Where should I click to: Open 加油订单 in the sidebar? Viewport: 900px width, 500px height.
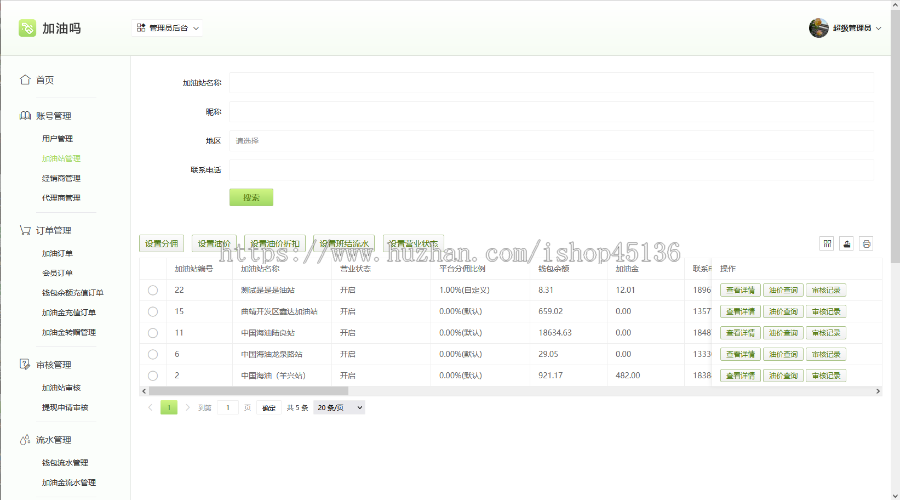57,253
